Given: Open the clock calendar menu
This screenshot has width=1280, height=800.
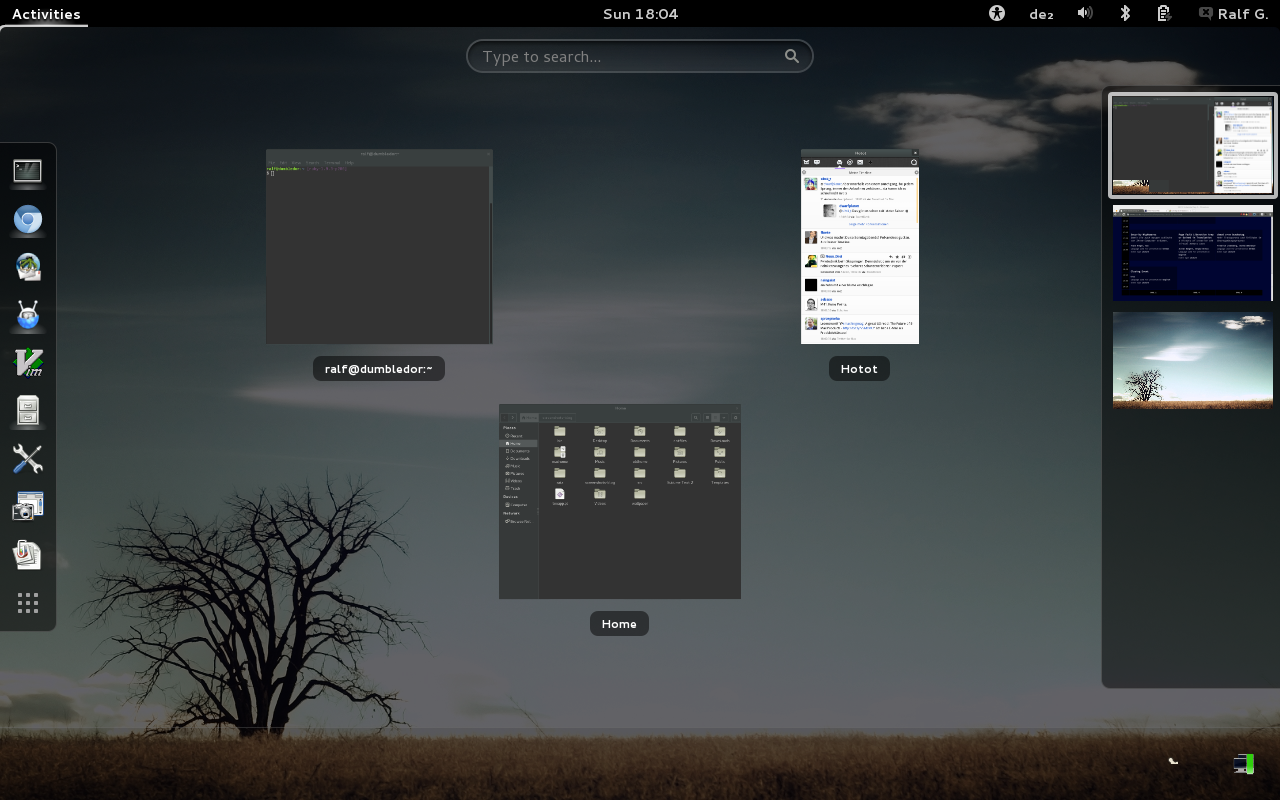Looking at the screenshot, I should (x=641, y=14).
